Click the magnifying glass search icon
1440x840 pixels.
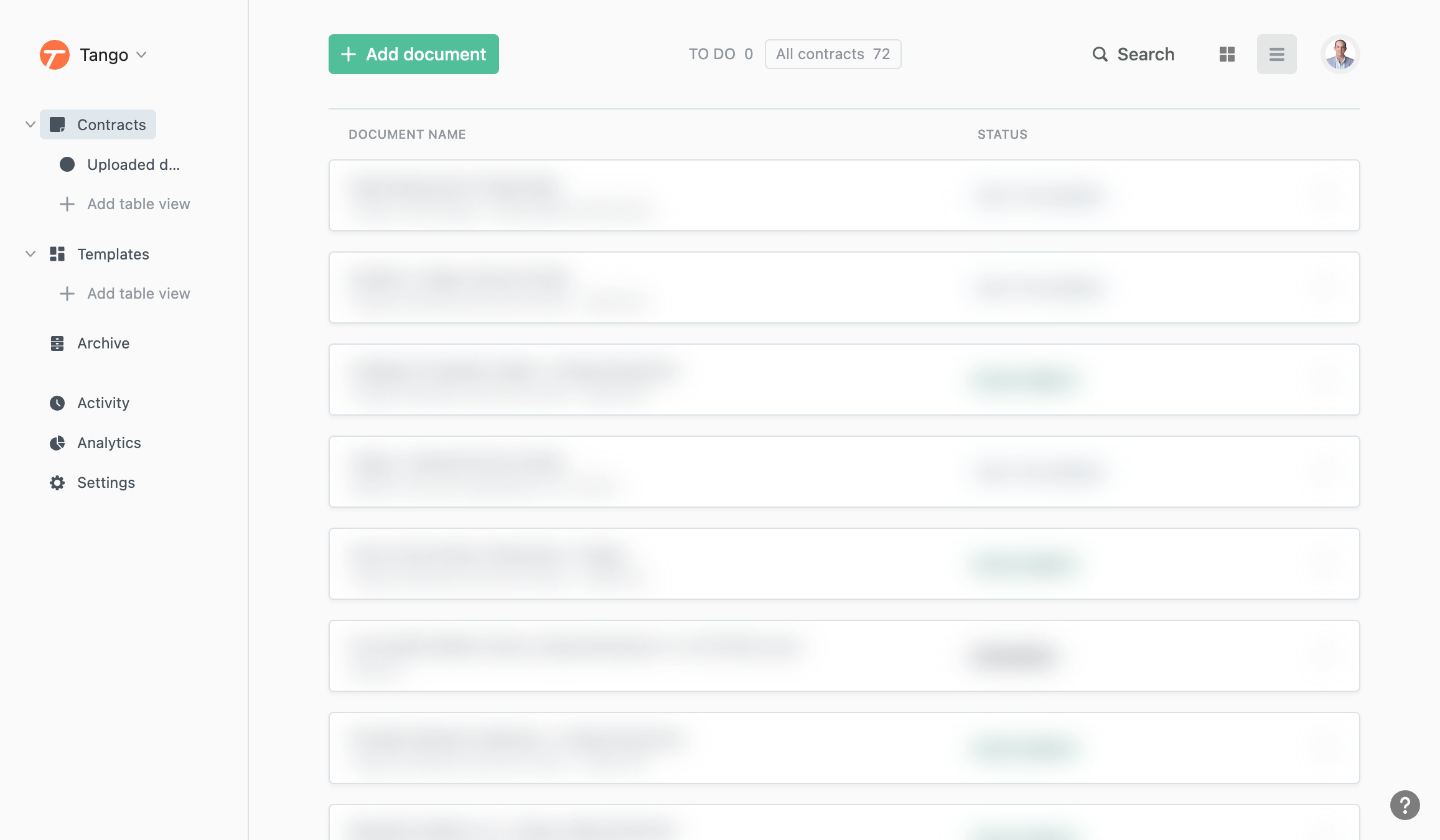[x=1100, y=54]
